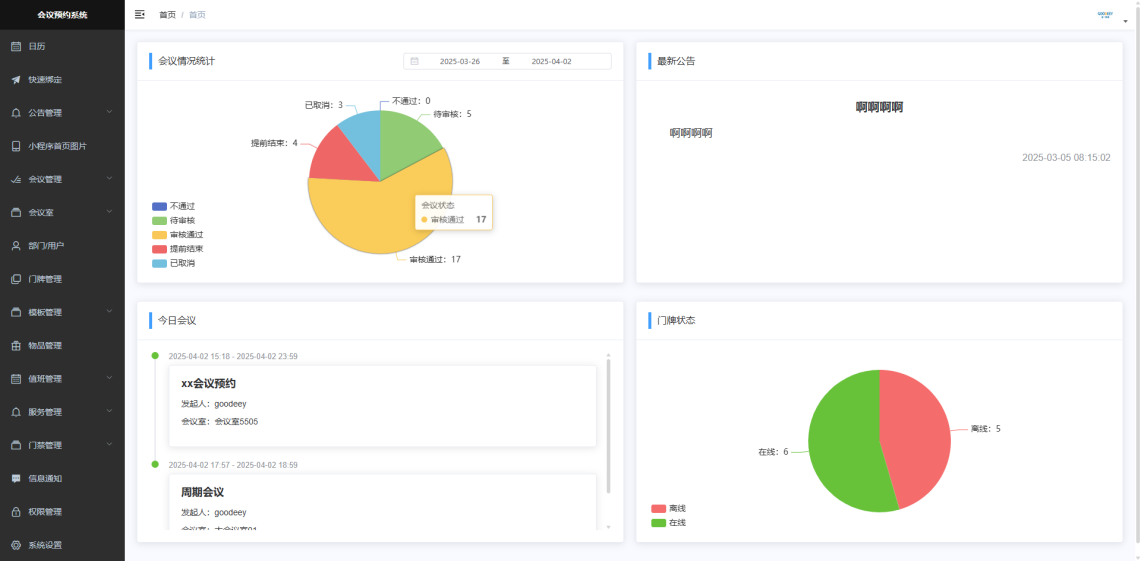
Task: Click the user icon beside 部门/用户
Action: (x=16, y=246)
